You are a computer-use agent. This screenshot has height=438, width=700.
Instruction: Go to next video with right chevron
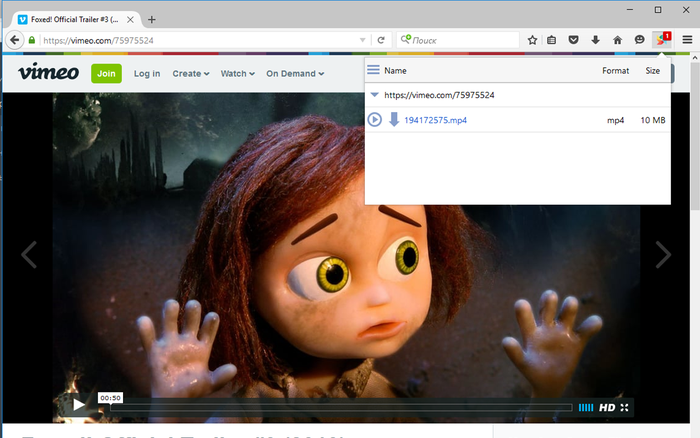(x=663, y=254)
